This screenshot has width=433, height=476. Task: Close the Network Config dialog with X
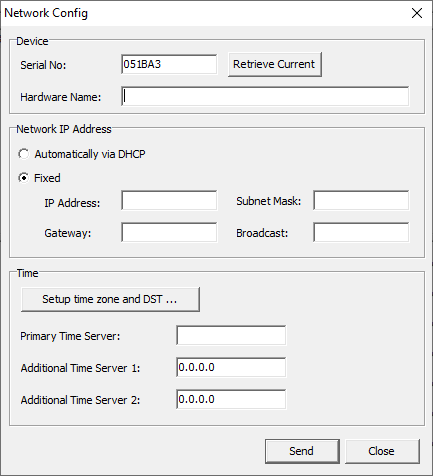click(417, 13)
